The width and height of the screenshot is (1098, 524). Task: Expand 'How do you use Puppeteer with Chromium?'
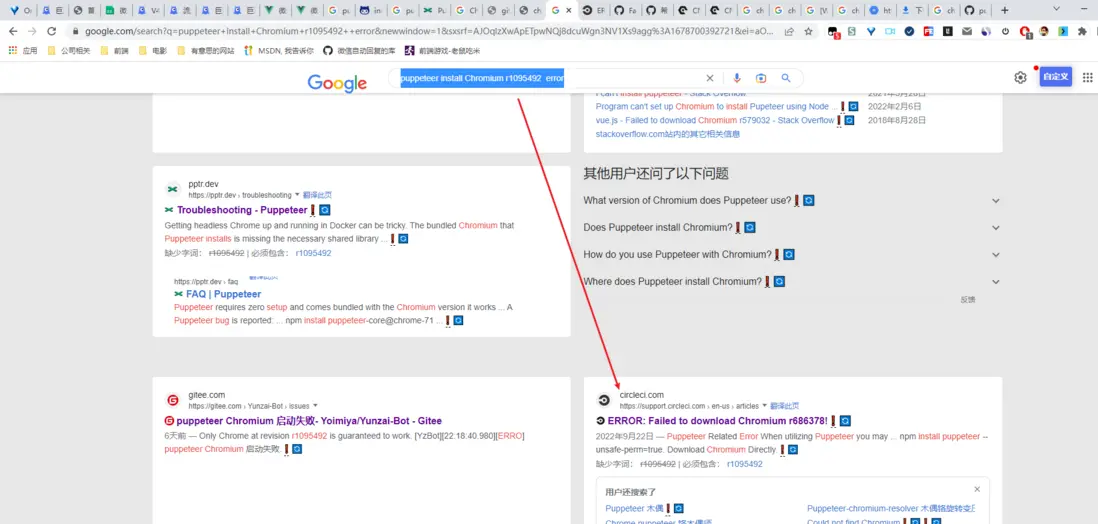(x=996, y=254)
